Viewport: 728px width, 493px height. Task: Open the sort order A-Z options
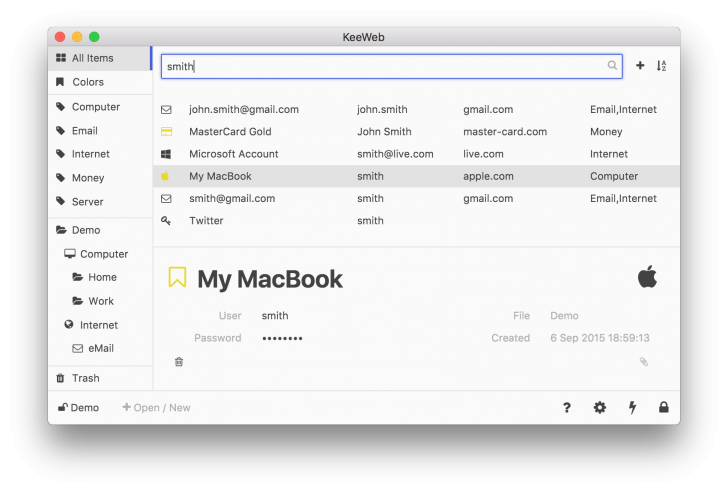pos(661,66)
